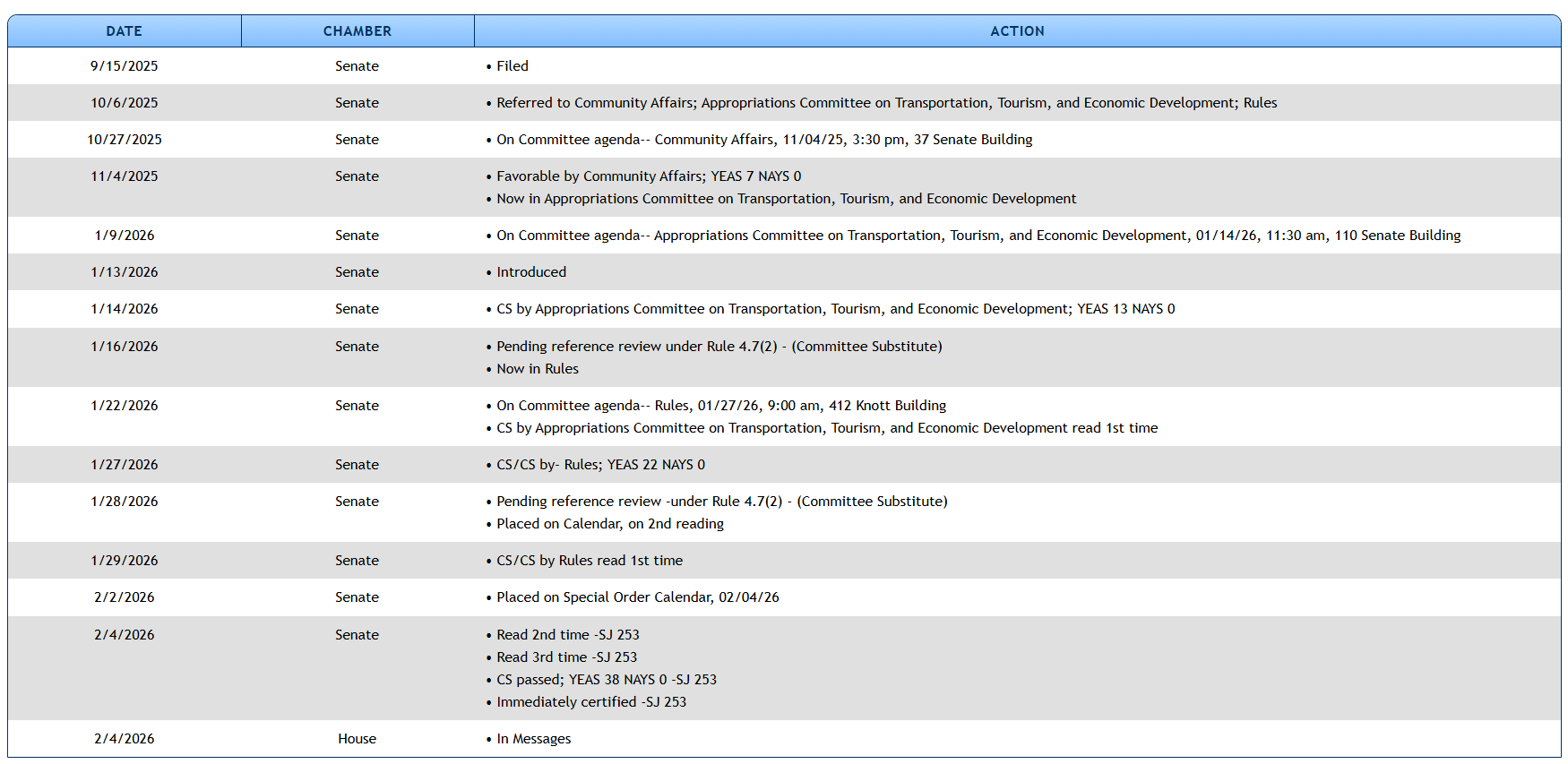Click 'Placed on Calendar, on 2nd reading'
The width and height of the screenshot is (1568, 764).
coord(609,524)
